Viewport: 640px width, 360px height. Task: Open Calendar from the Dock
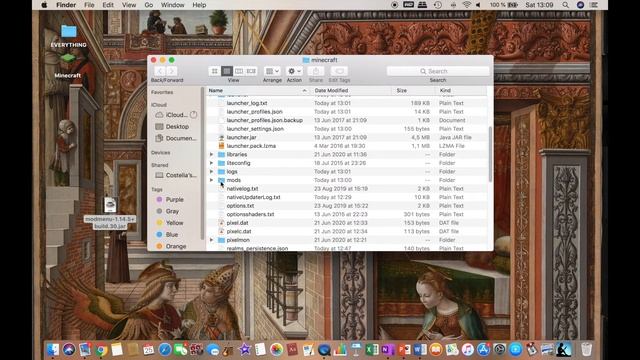pos(149,350)
